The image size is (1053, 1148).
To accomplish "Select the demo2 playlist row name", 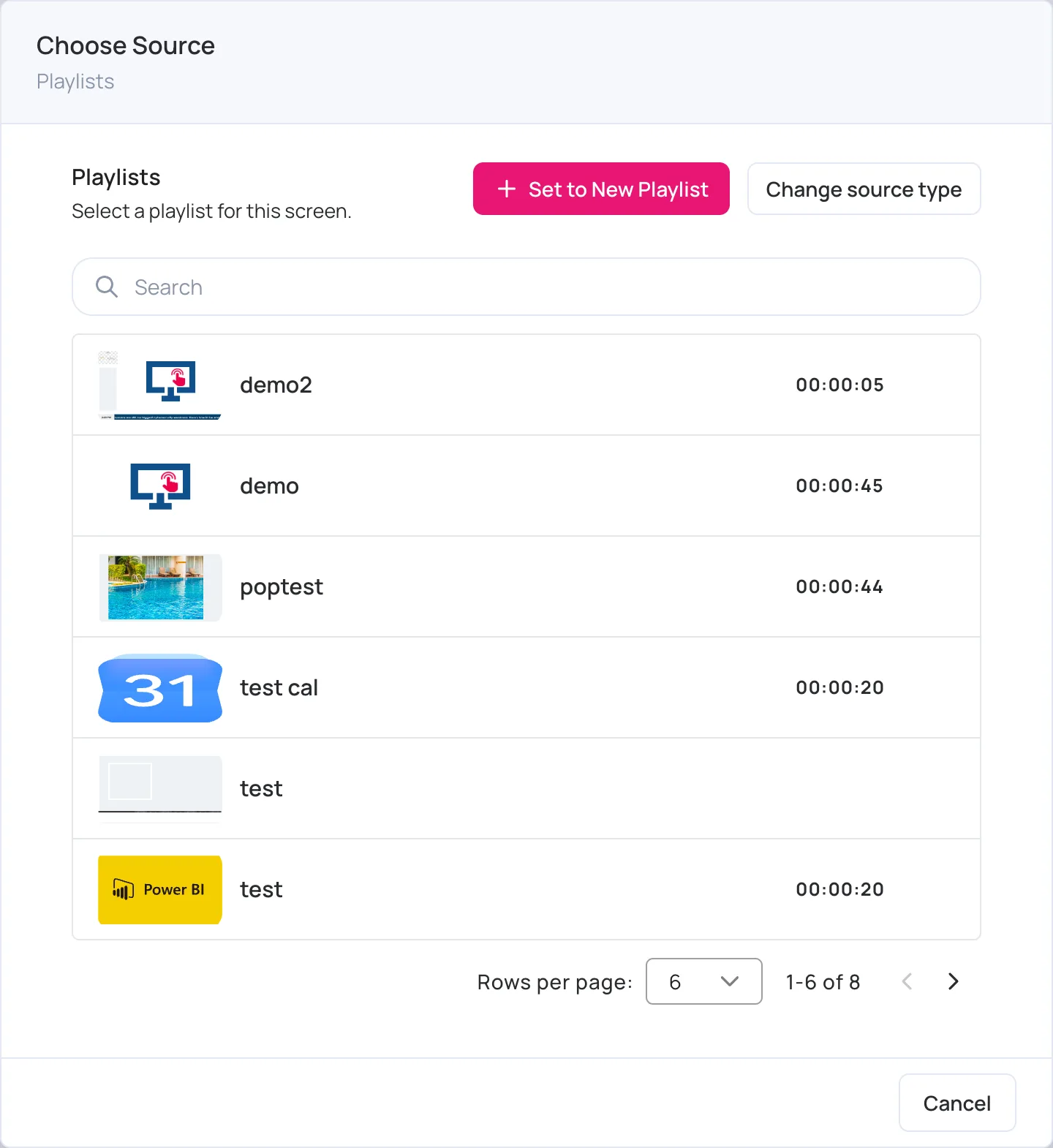I will [x=276, y=385].
